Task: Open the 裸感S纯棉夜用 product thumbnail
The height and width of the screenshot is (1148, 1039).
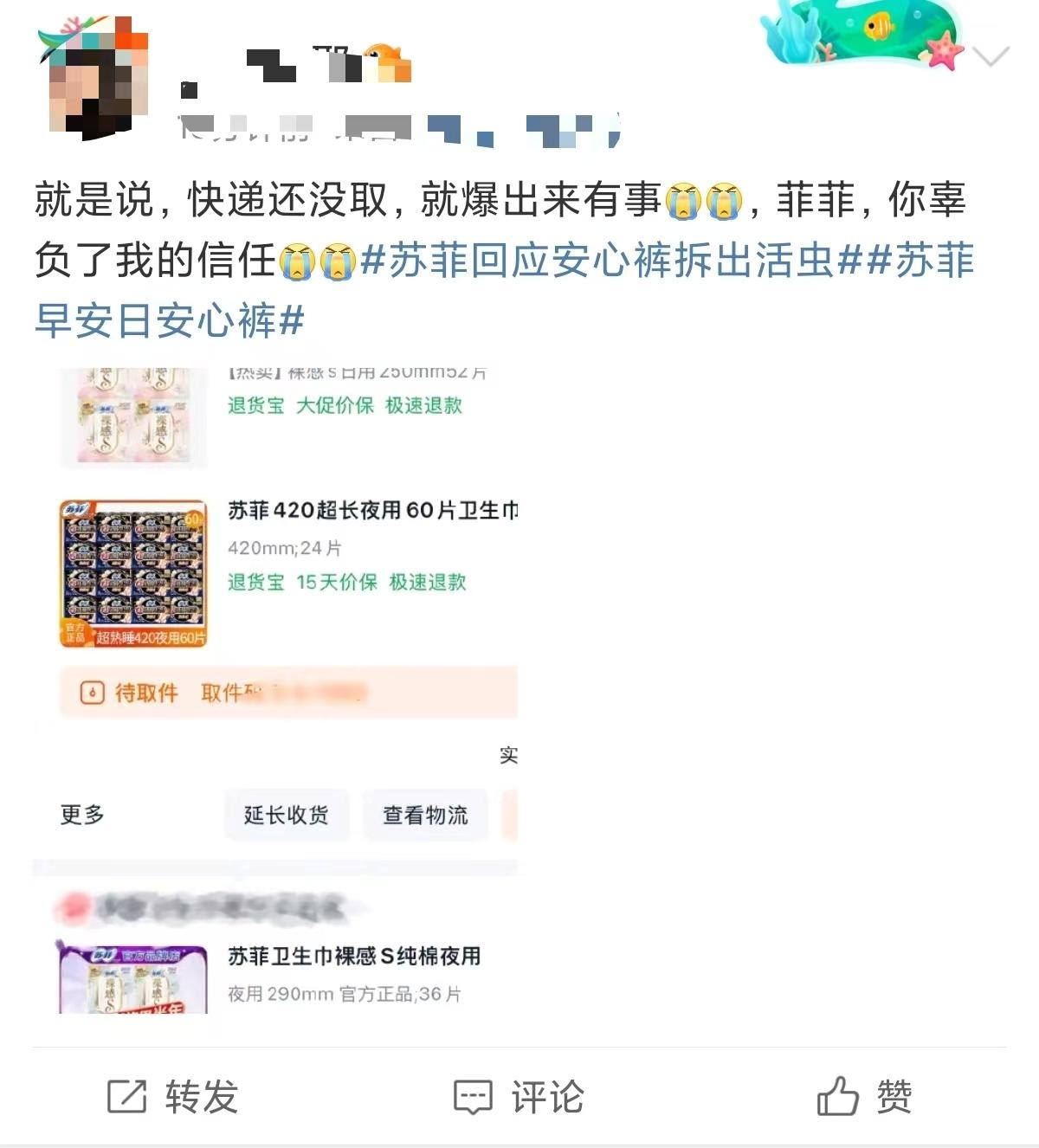Action: [x=133, y=978]
